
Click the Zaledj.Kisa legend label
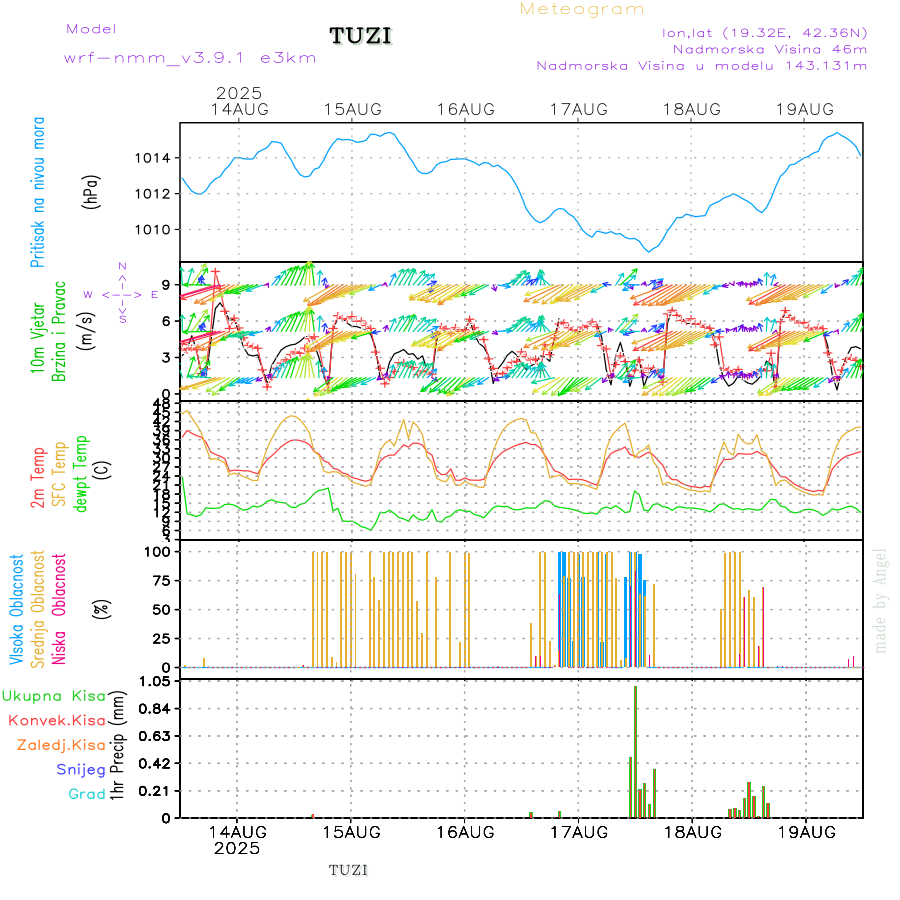[61, 745]
